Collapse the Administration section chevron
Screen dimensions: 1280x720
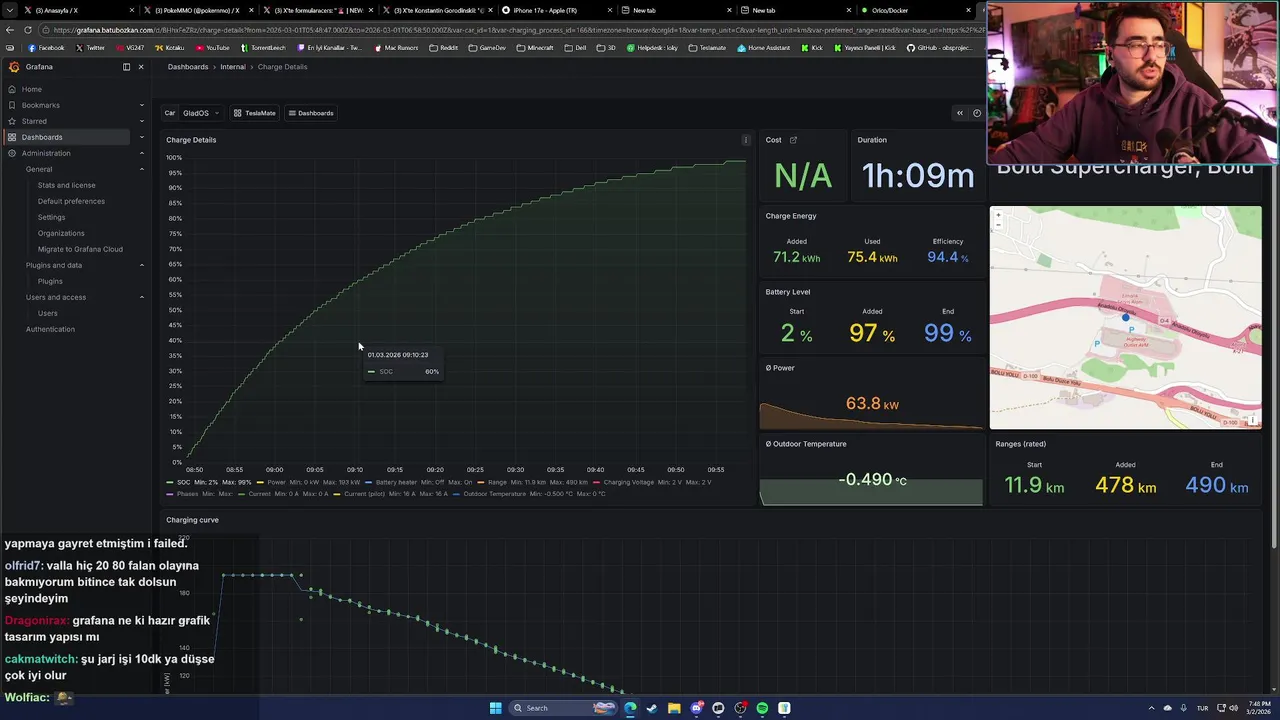[141, 153]
